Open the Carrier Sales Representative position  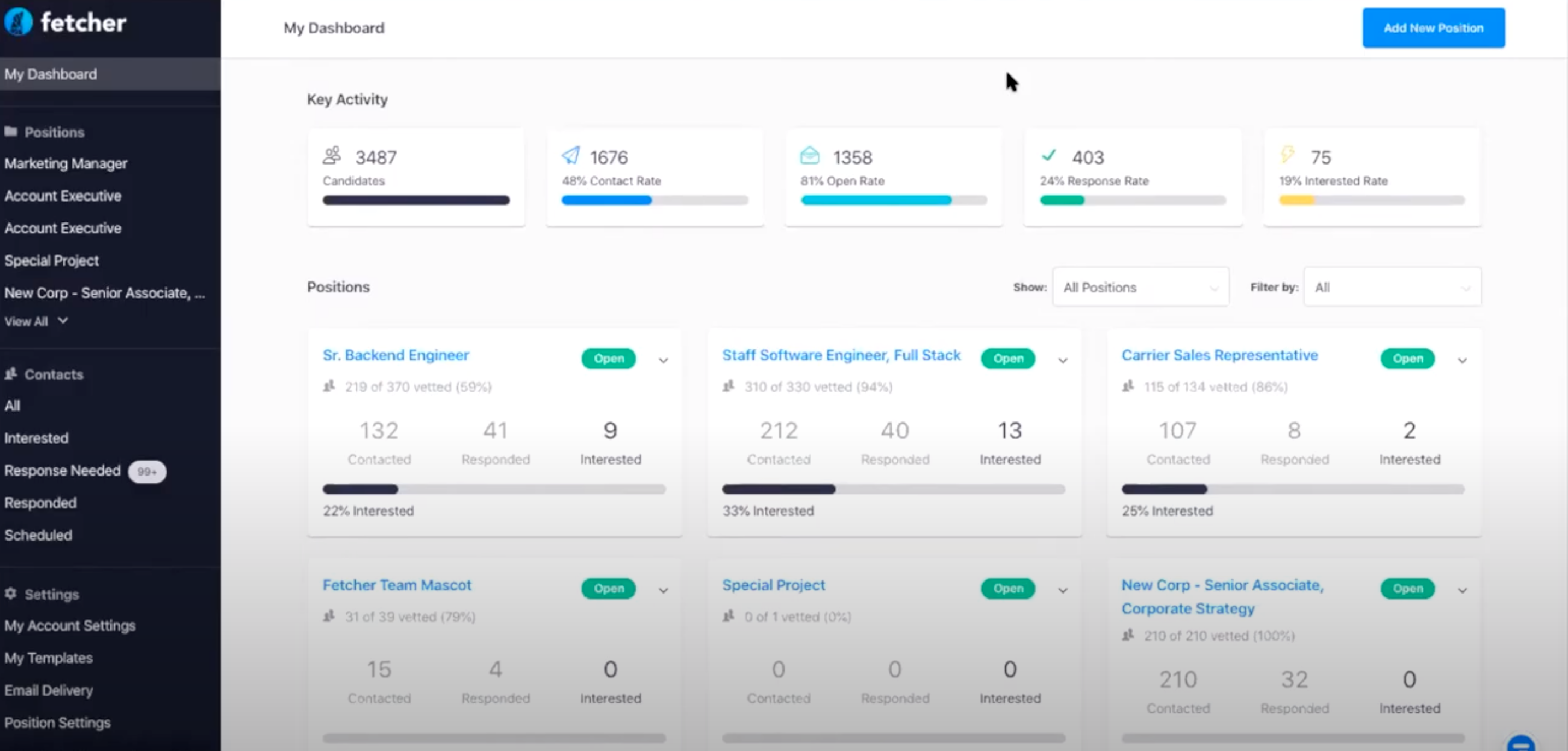coord(1219,355)
